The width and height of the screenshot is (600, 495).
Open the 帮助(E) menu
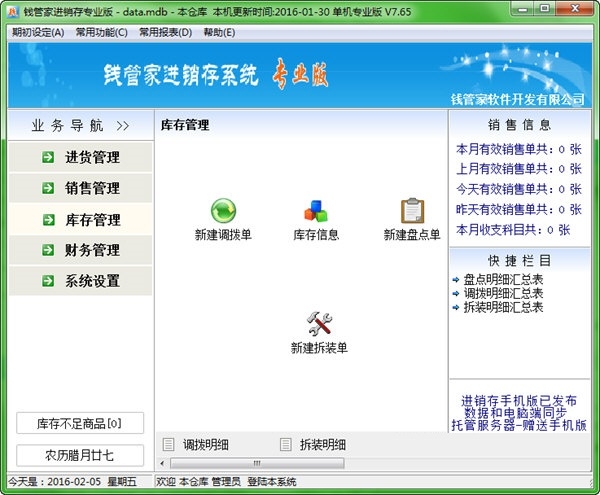click(x=219, y=33)
